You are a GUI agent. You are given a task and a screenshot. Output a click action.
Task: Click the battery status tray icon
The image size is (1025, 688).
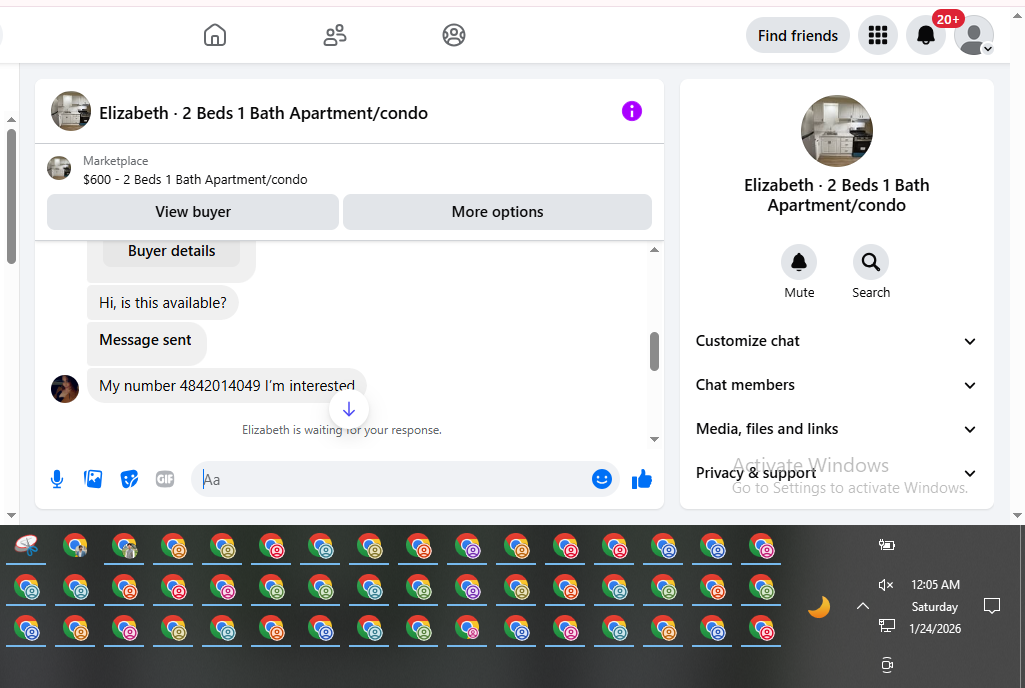click(x=886, y=545)
